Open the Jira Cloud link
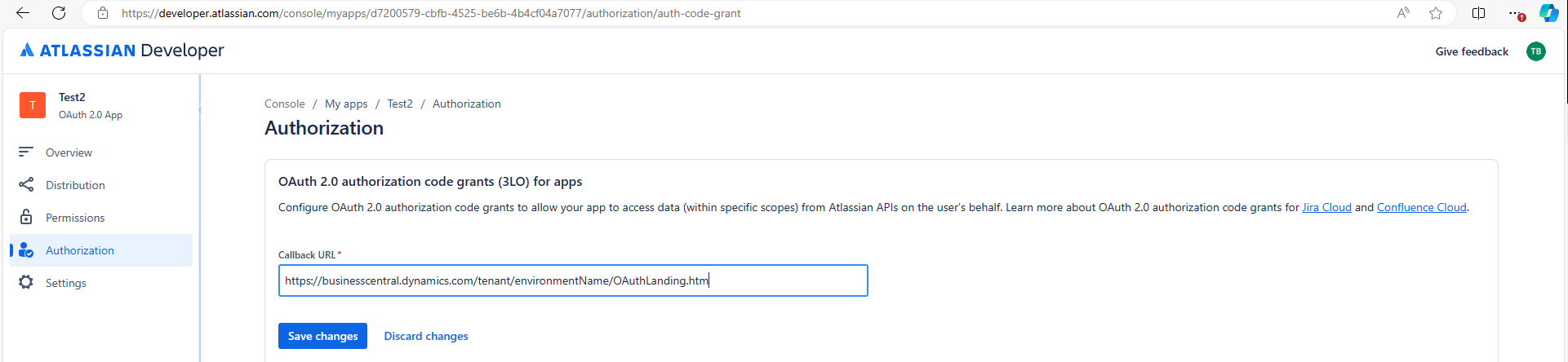Screen dimensions: 1568x362 [1326, 207]
